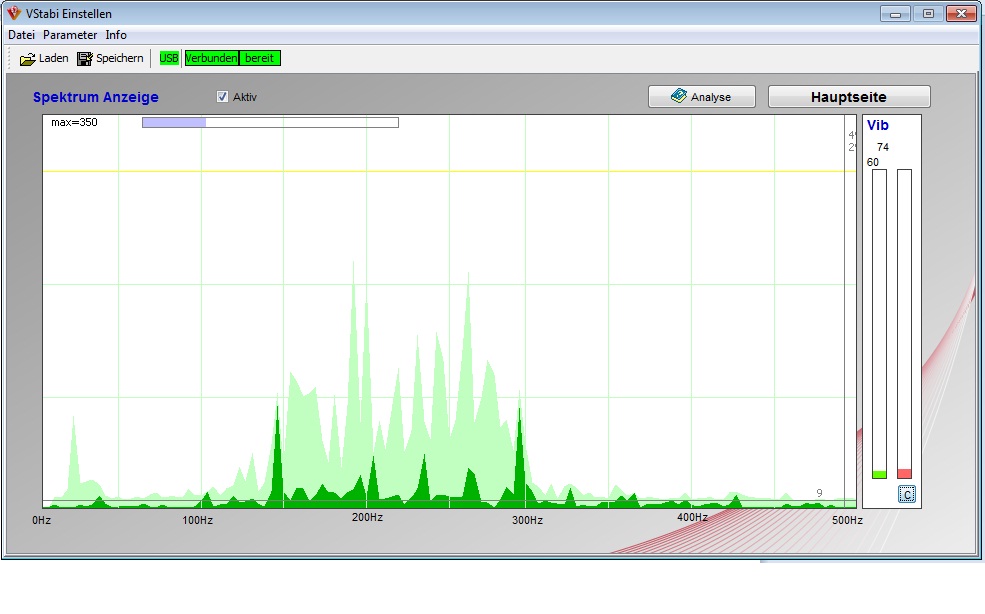Click the Laden open-folder icon
The width and height of the screenshot is (985, 614).
[27, 59]
